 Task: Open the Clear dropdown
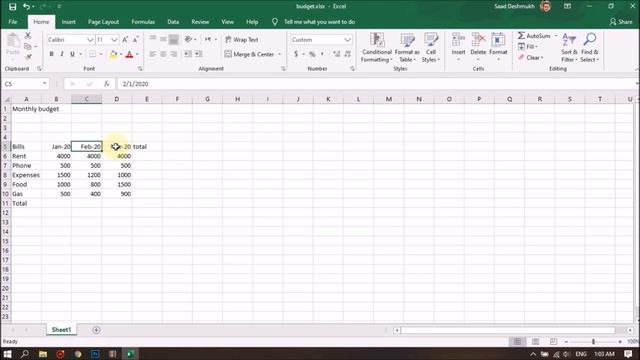(531, 58)
